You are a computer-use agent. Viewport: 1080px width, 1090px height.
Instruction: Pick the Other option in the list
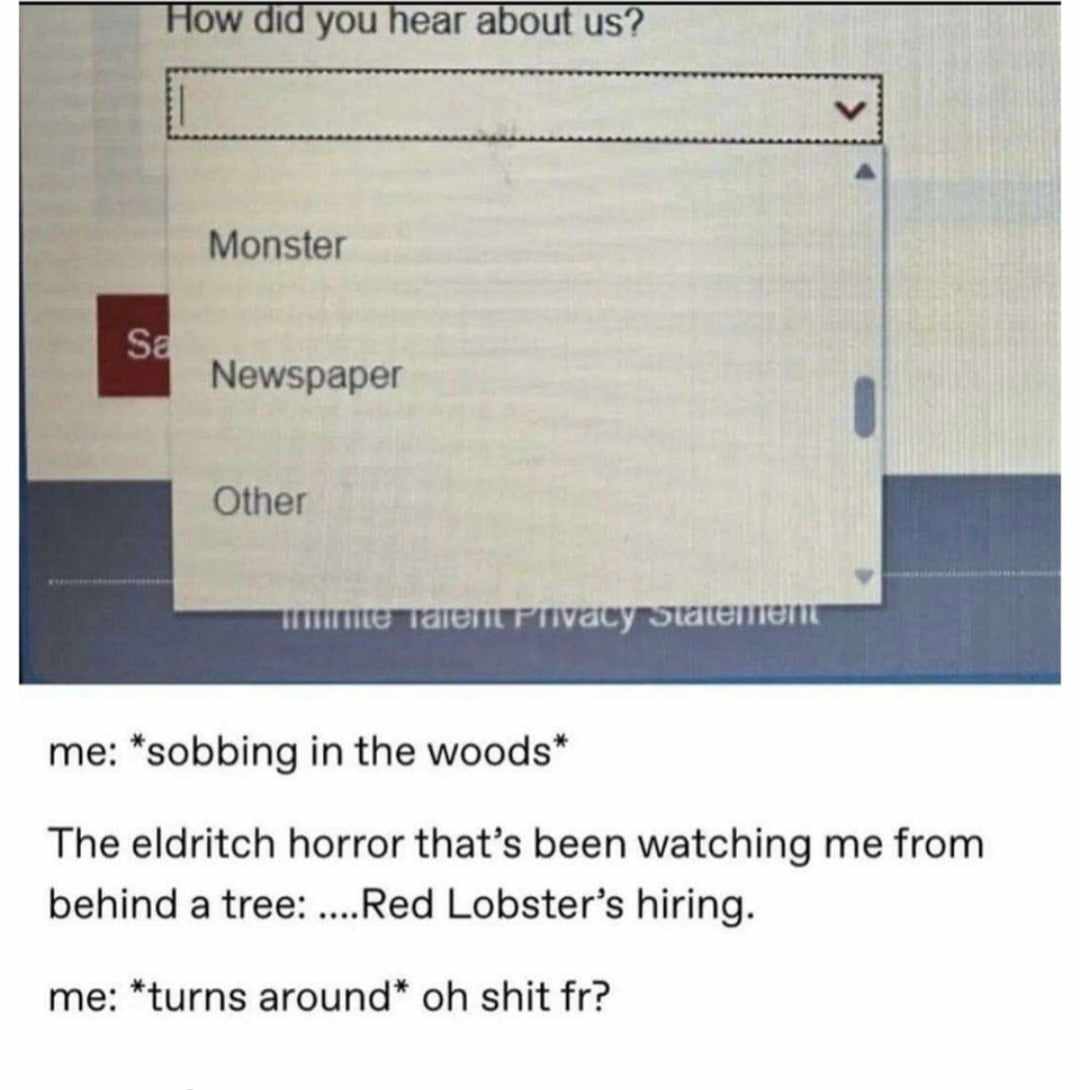pos(259,501)
